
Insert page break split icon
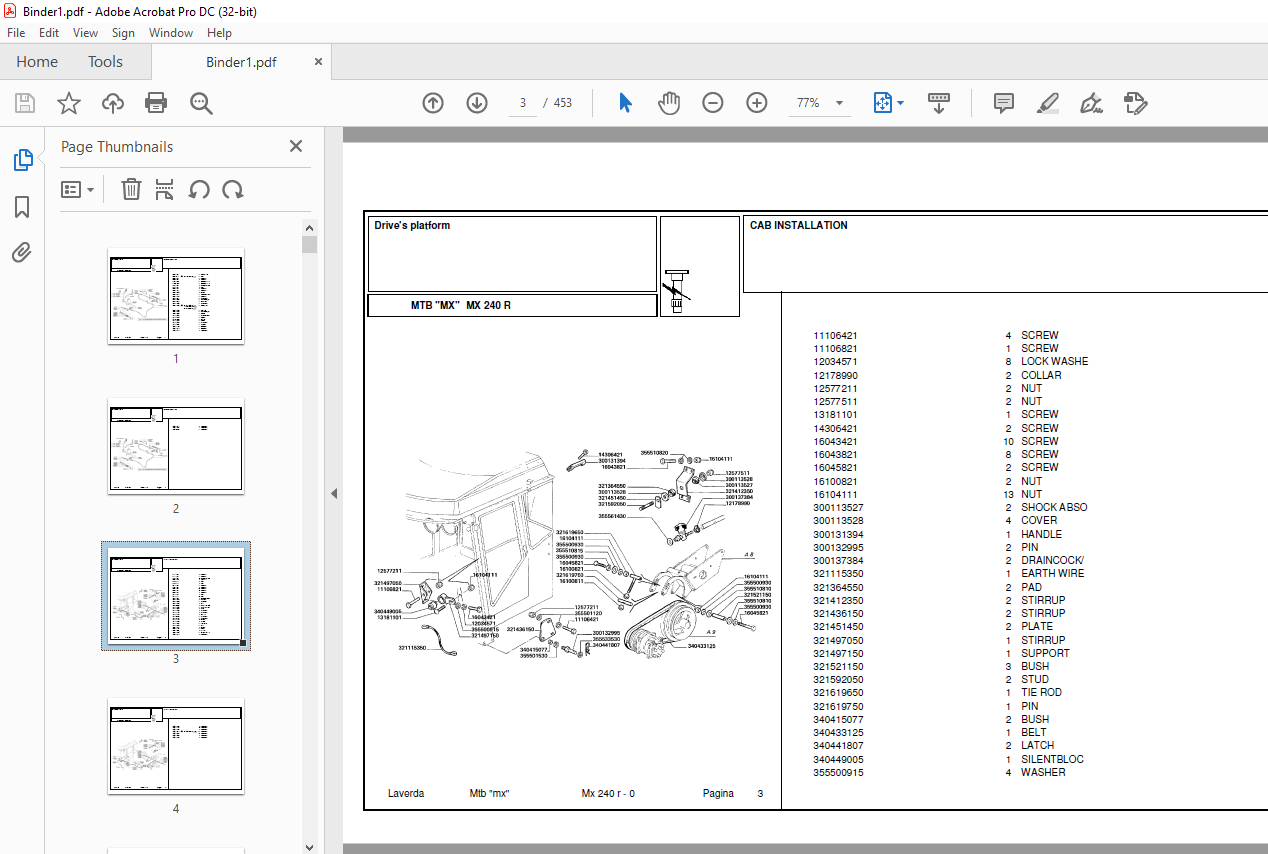coord(165,189)
